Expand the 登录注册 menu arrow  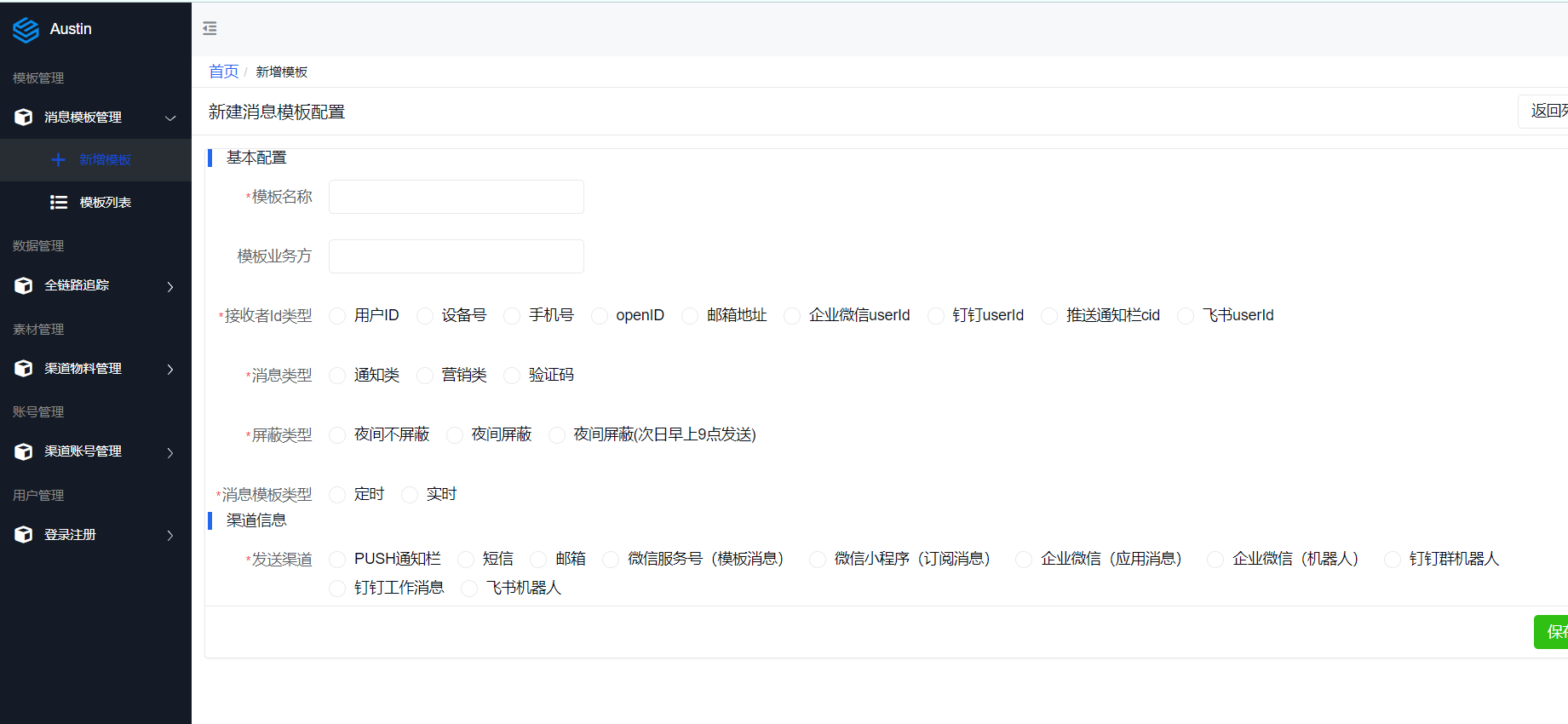pos(170,535)
